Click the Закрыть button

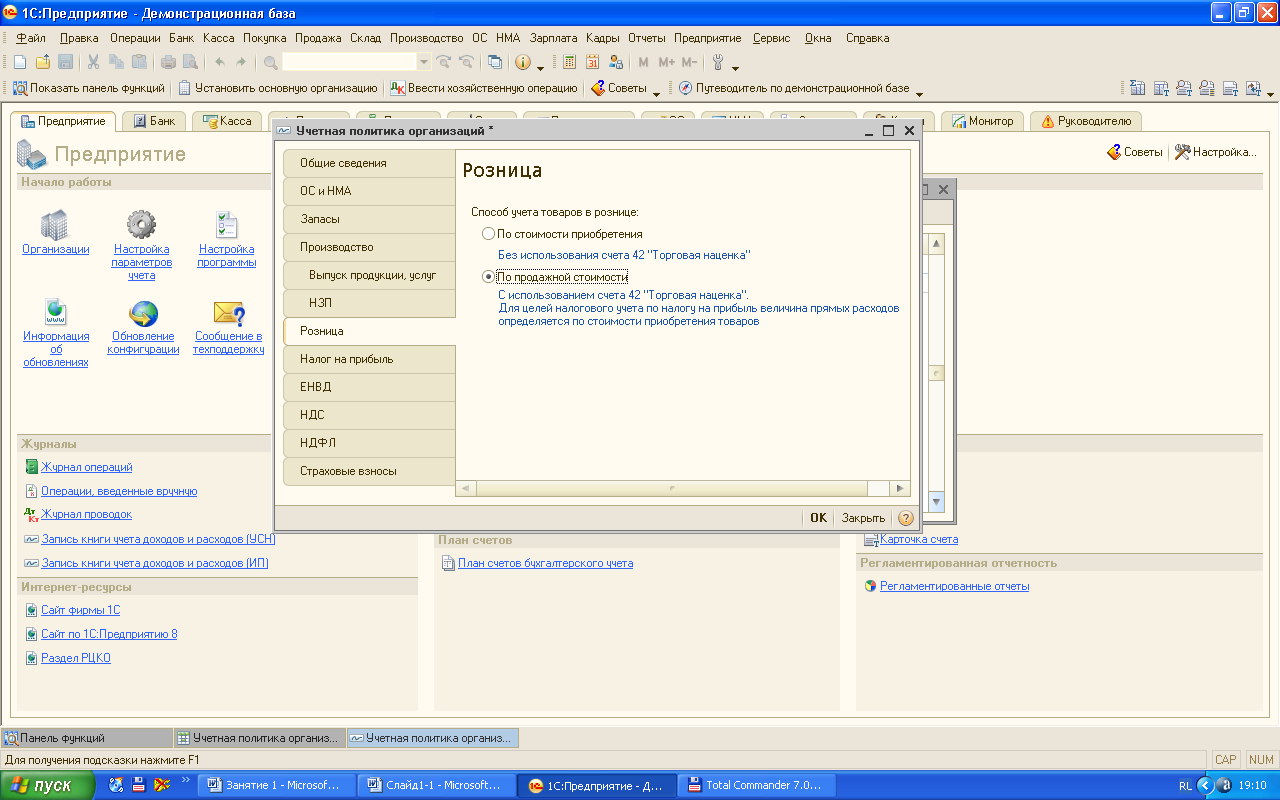(x=863, y=518)
